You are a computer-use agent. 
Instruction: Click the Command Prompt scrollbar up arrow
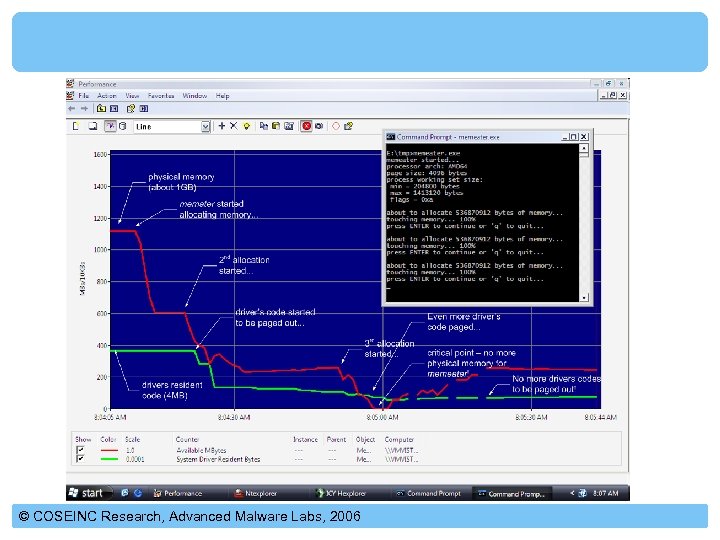click(584, 148)
